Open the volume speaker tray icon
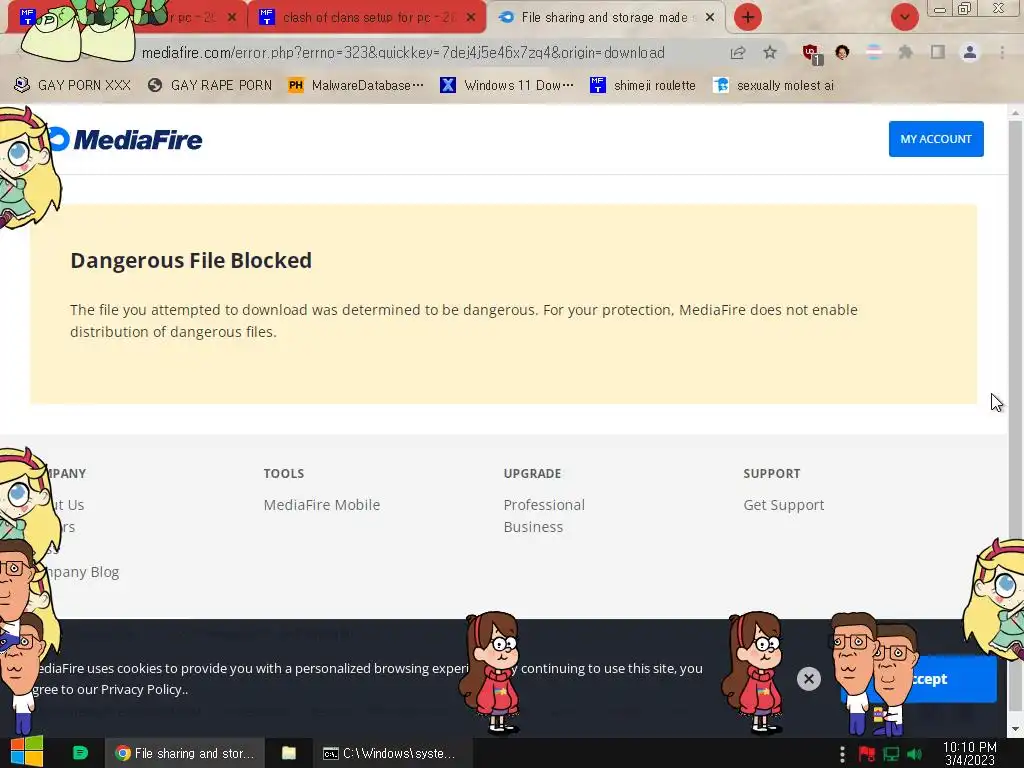The width and height of the screenshot is (1024, 768). pos(915,754)
